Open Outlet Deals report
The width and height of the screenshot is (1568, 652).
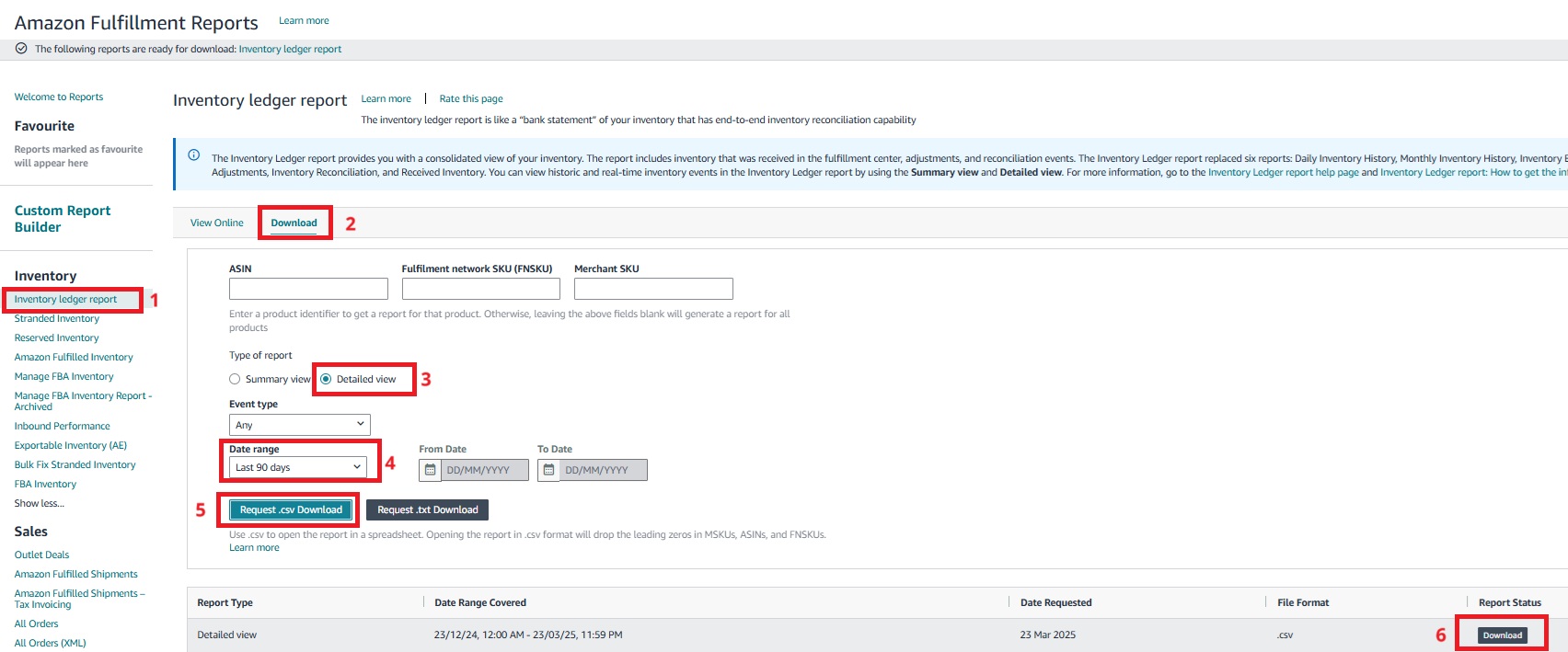pos(41,555)
